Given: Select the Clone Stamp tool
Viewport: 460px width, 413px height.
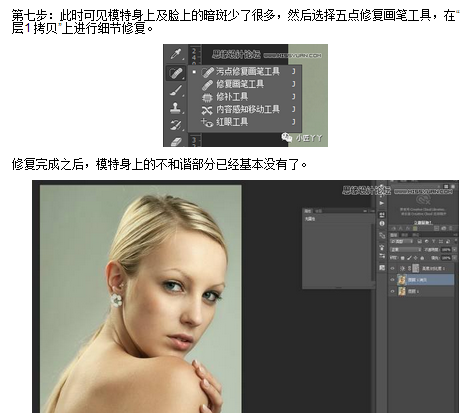Looking at the screenshot, I should pyautogui.click(x=176, y=108).
